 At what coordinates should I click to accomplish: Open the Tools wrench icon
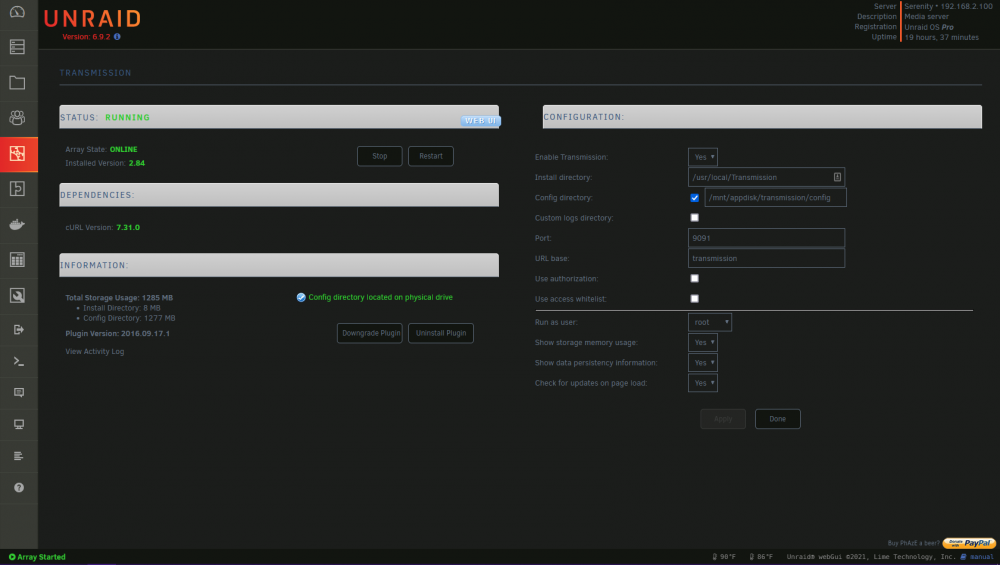click(17, 295)
